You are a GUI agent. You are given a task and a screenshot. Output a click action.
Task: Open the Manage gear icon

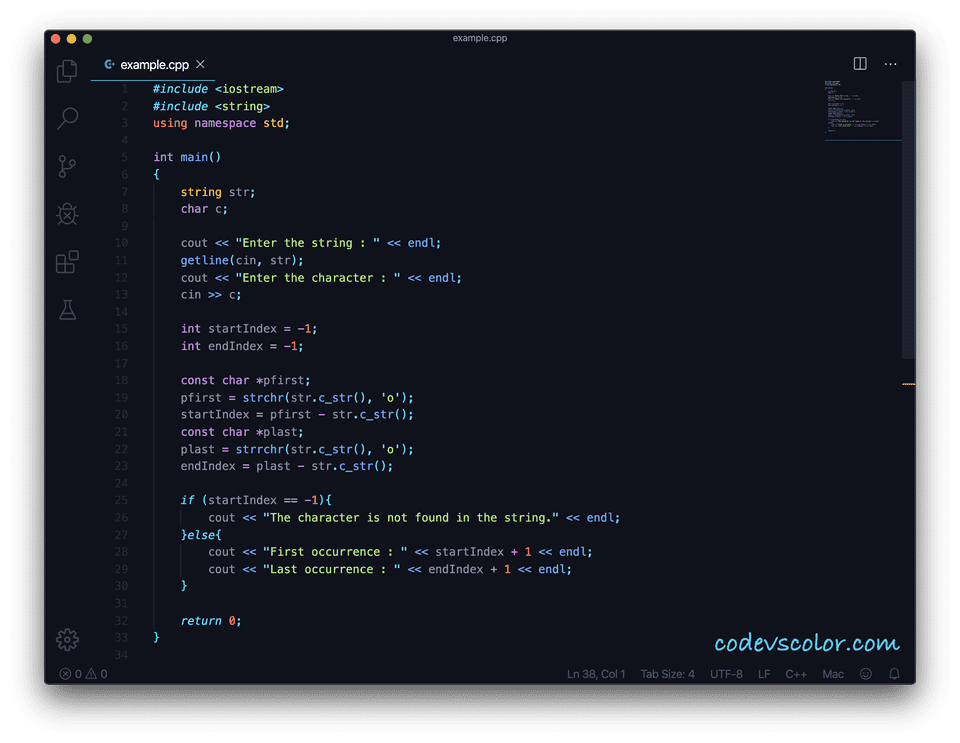tap(67, 639)
